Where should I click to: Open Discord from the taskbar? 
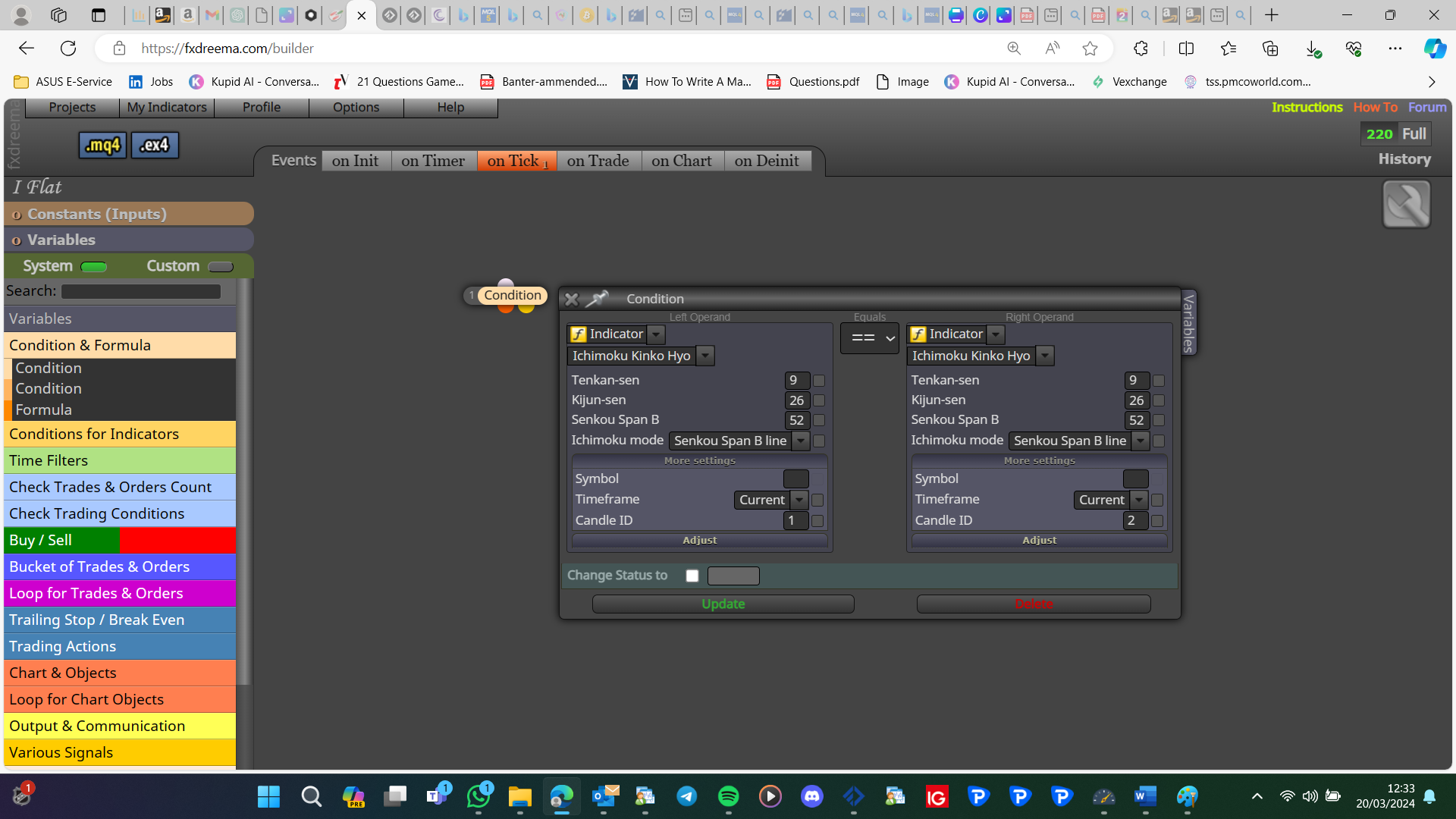812,796
